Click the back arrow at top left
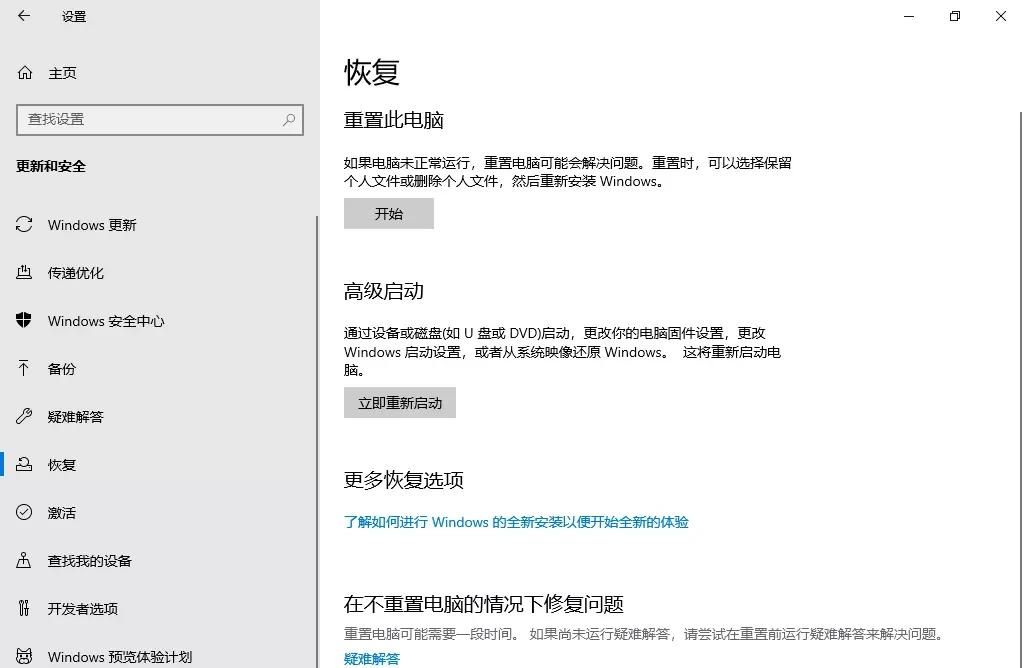The image size is (1024, 668). (x=24, y=16)
